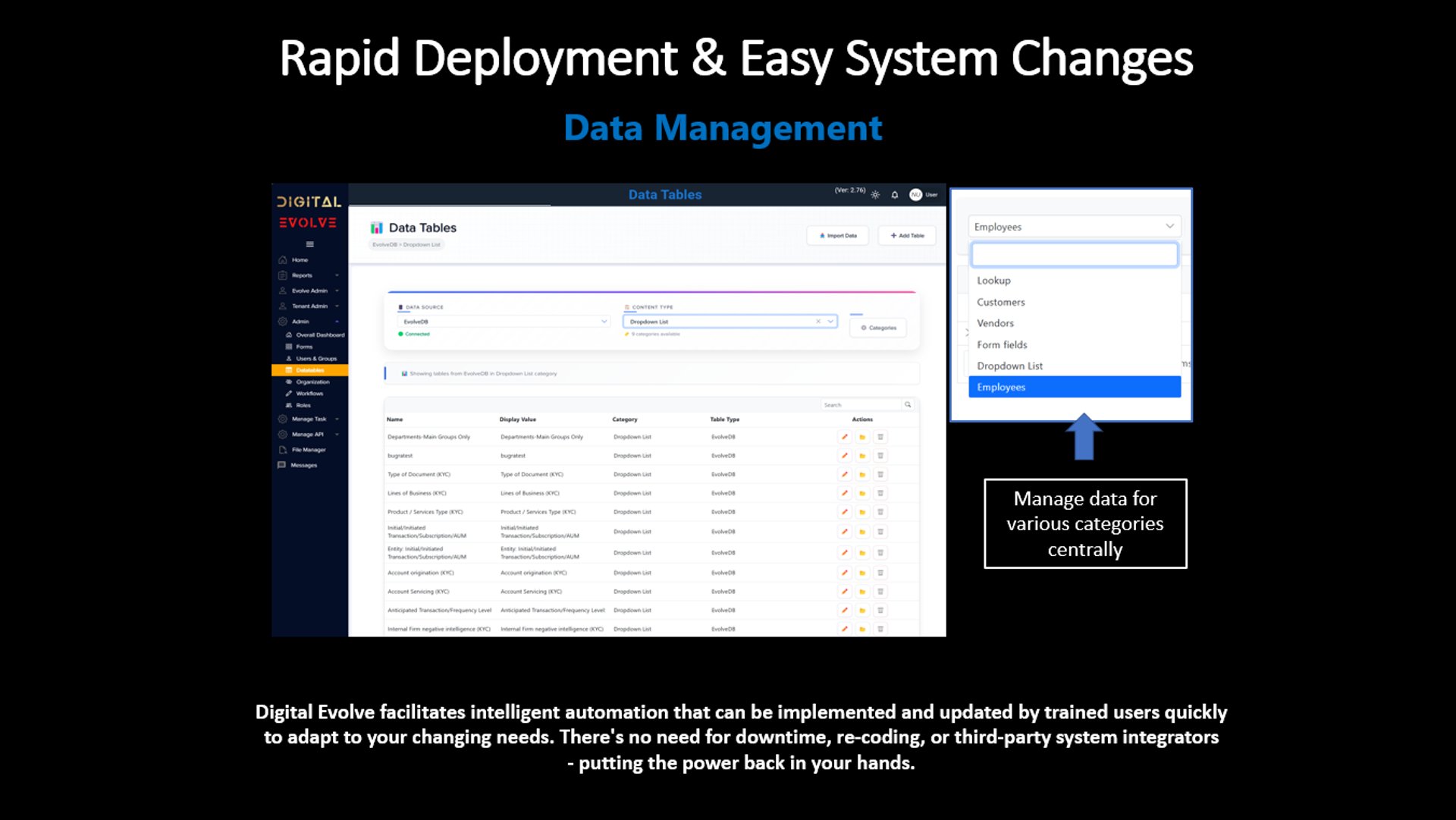Open notifications bell icon
Image resolution: width=1456 pixels, height=820 pixels.
point(895,195)
